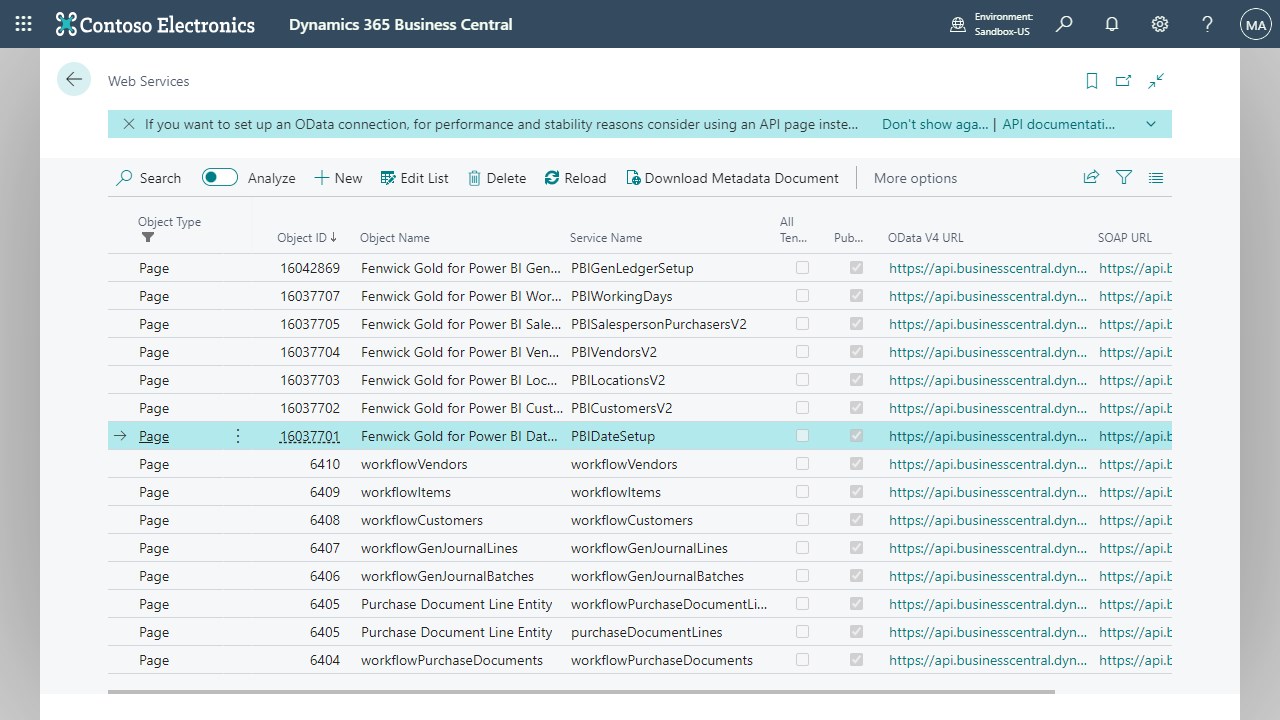
Task: Open the row actions menu for PBIDateSetup
Action: point(238,436)
